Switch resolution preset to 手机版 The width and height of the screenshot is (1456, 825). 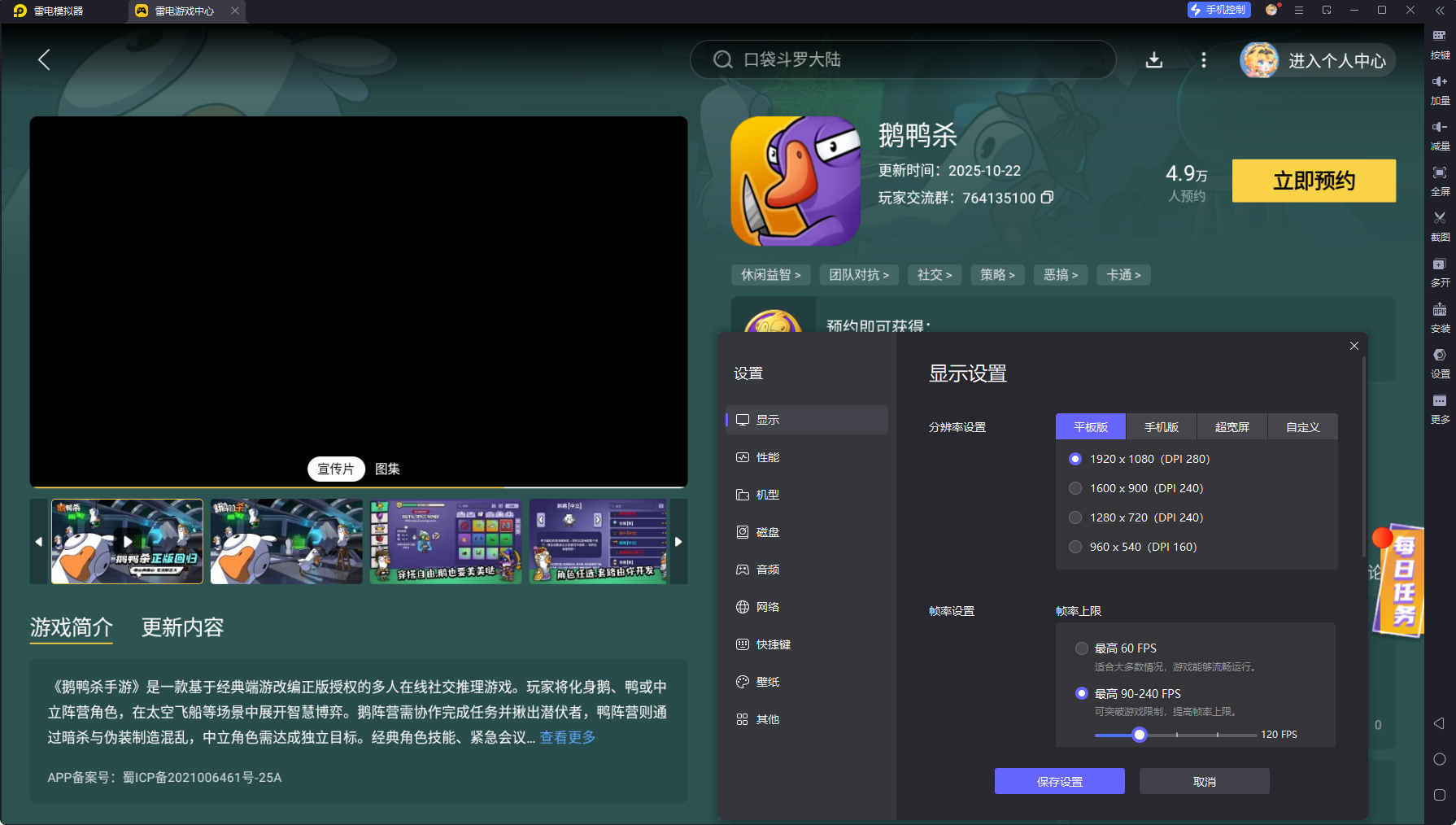pos(1161,426)
